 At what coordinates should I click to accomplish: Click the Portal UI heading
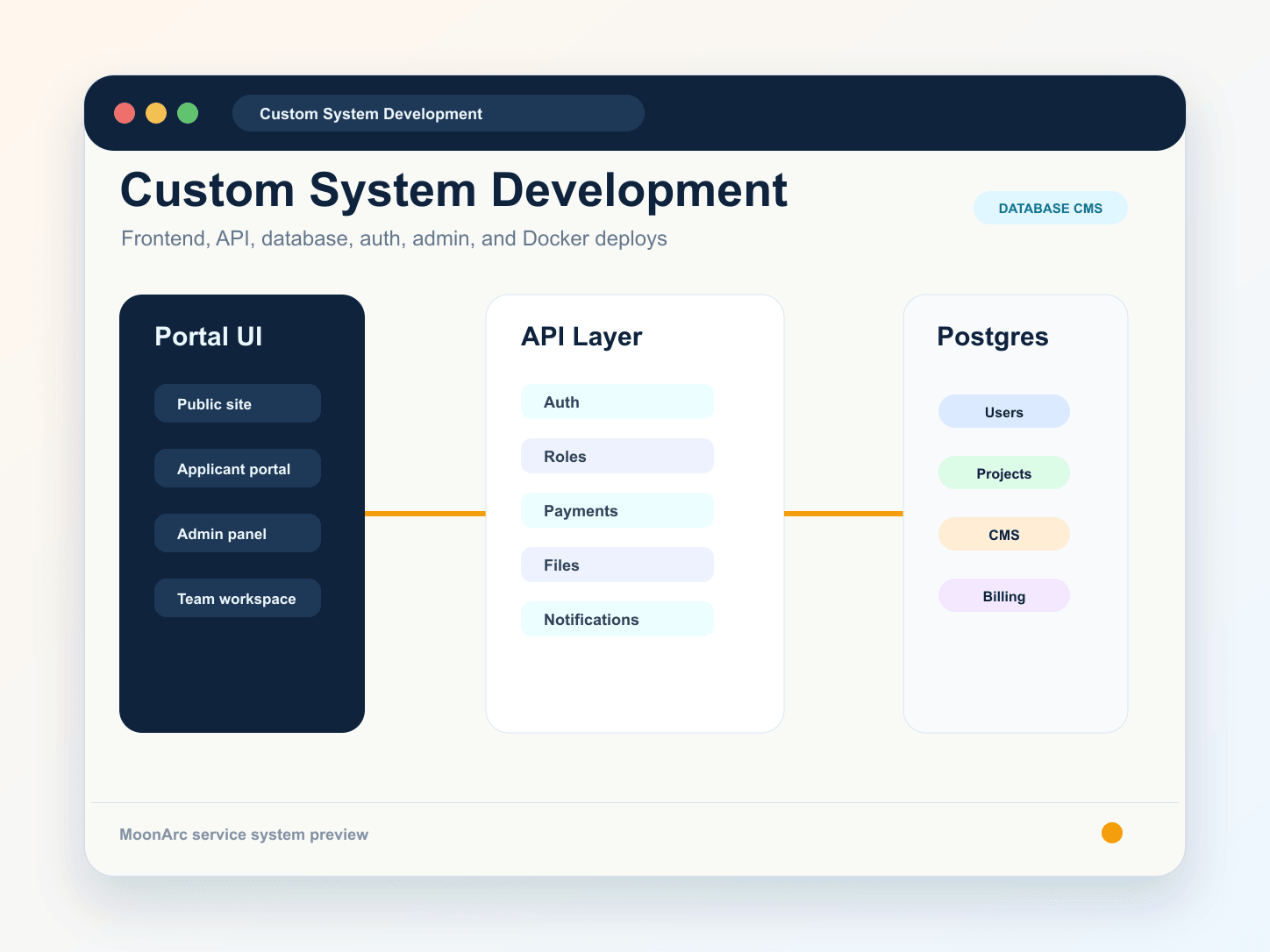pos(209,337)
